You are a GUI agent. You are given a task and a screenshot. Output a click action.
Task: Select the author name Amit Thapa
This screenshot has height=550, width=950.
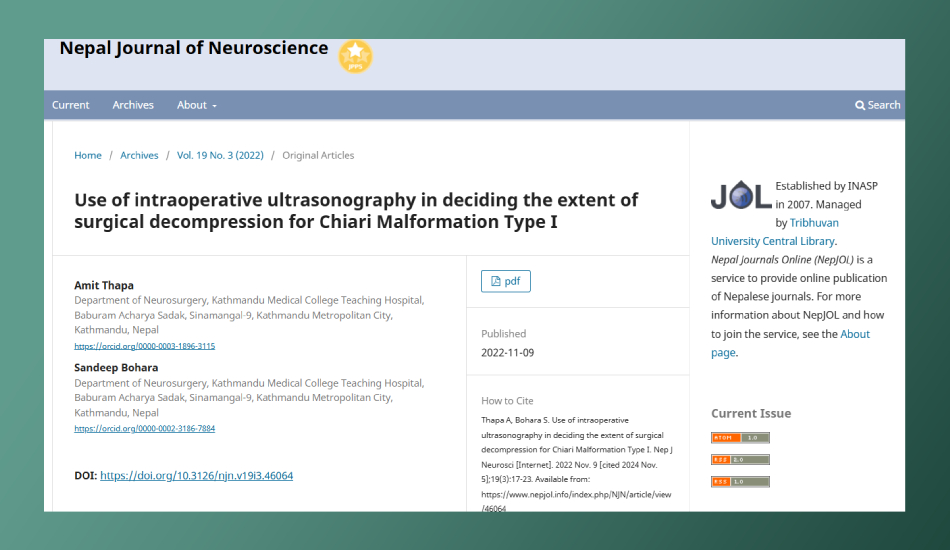click(104, 285)
